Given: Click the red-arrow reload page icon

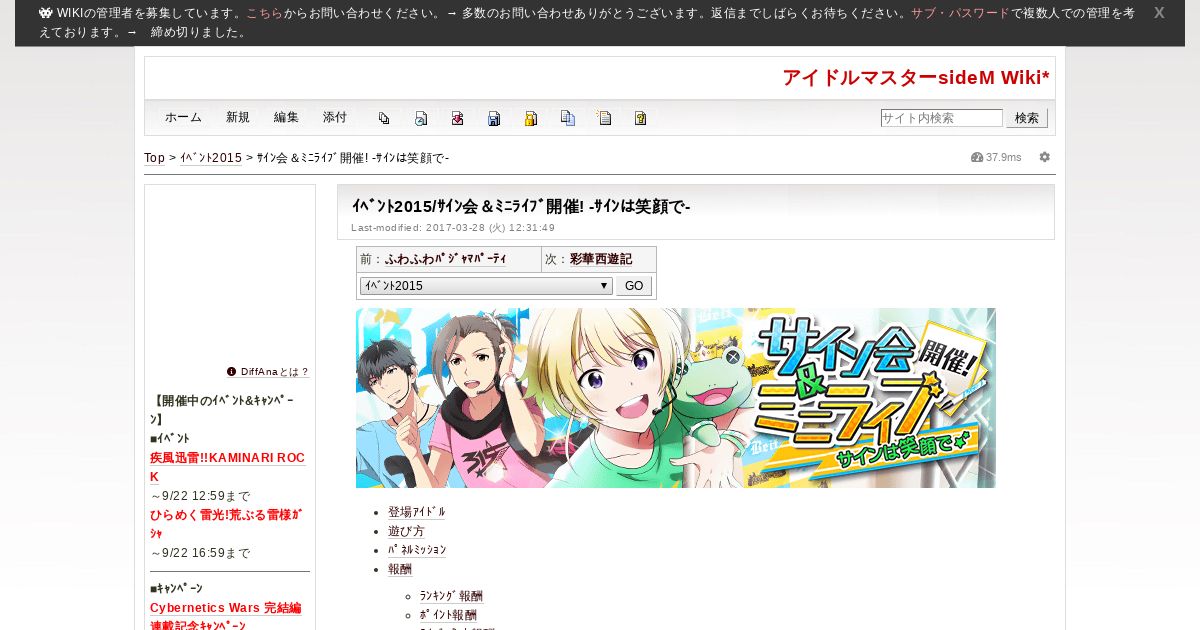Looking at the screenshot, I should coord(457,118).
